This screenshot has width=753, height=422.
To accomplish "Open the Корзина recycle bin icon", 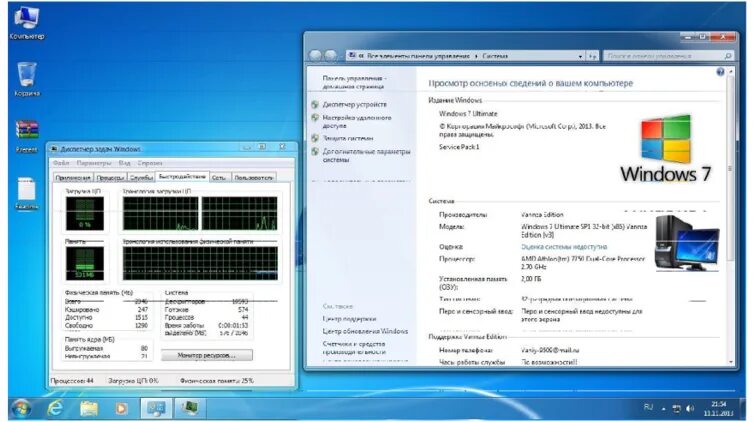I will tap(27, 80).
